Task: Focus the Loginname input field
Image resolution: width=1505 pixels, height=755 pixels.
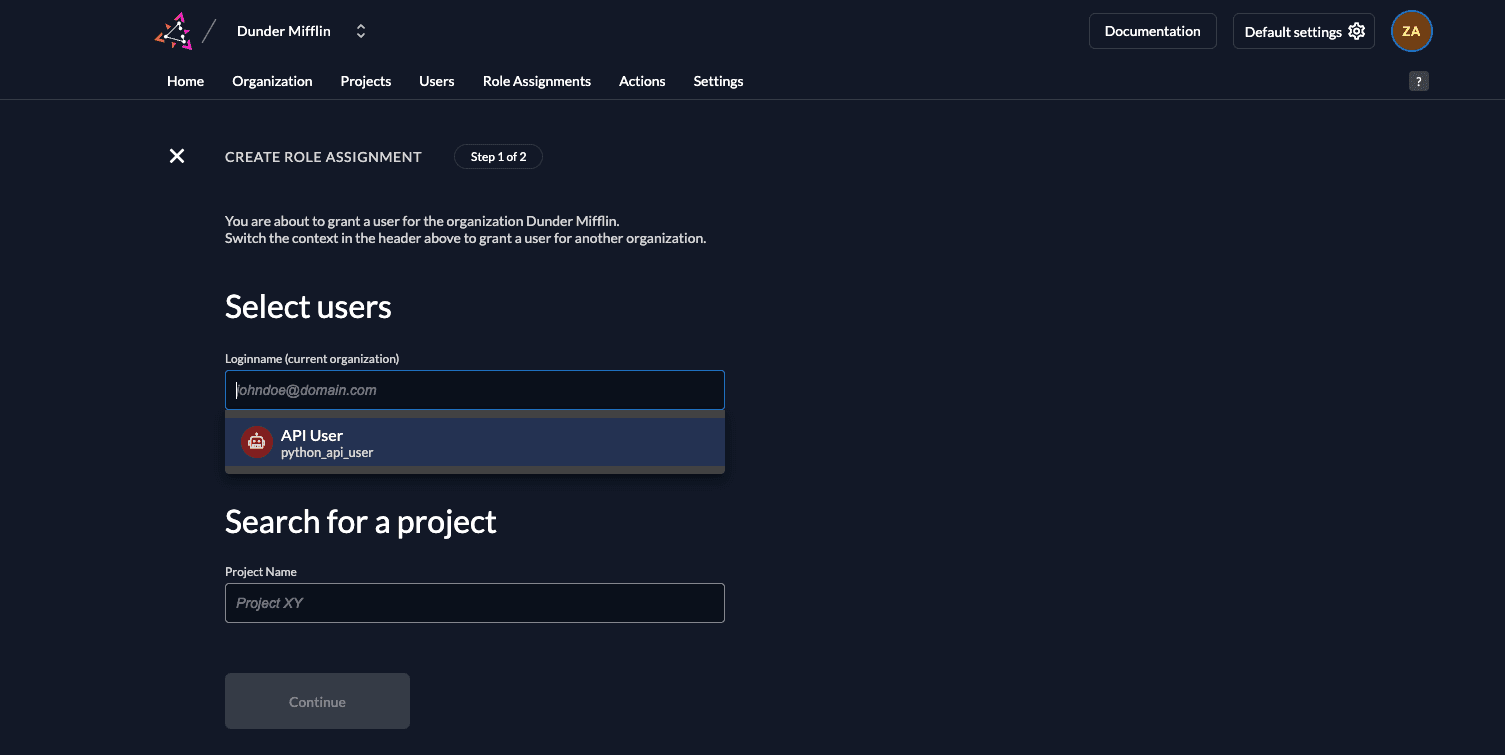Action: 474,390
